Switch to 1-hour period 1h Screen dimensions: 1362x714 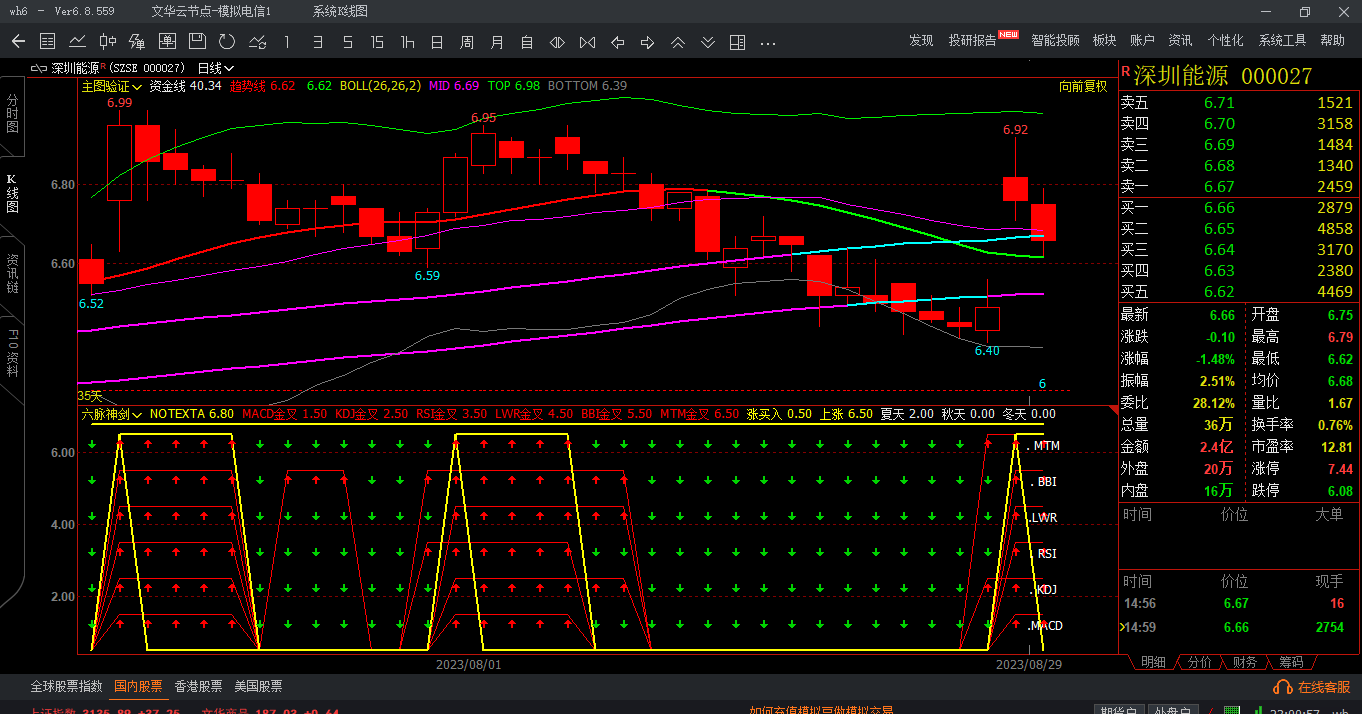click(407, 41)
